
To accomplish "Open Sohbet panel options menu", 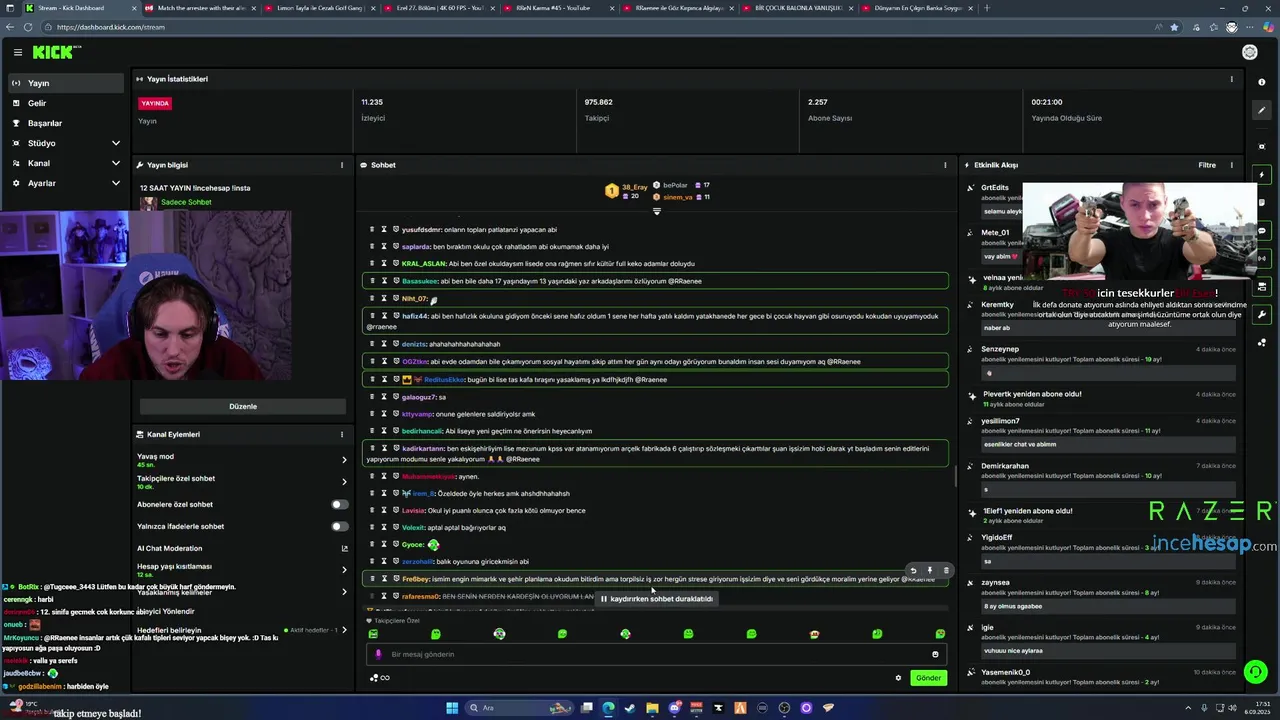I will coord(945,165).
